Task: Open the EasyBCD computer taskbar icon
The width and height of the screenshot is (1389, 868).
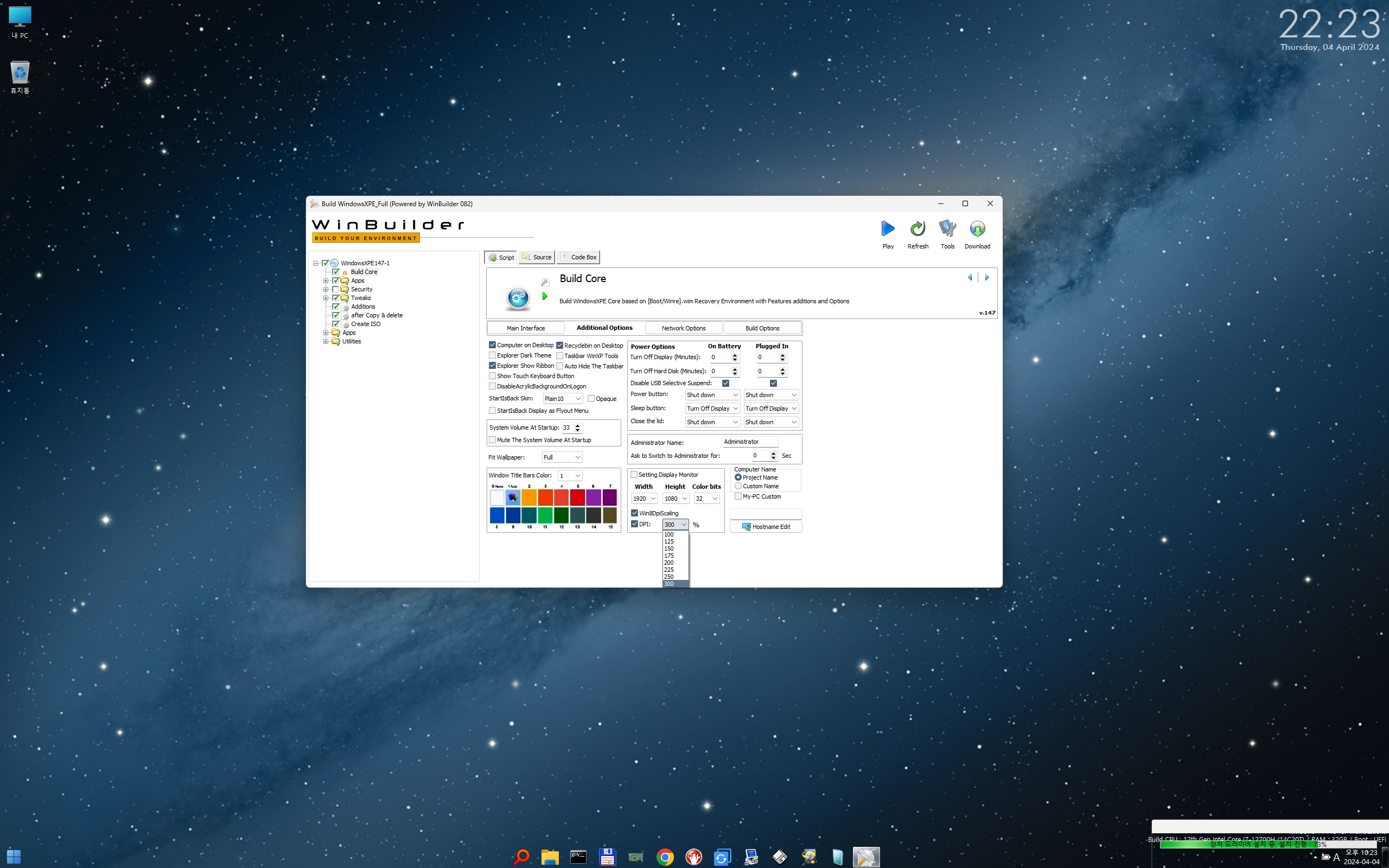Action: tap(751, 857)
